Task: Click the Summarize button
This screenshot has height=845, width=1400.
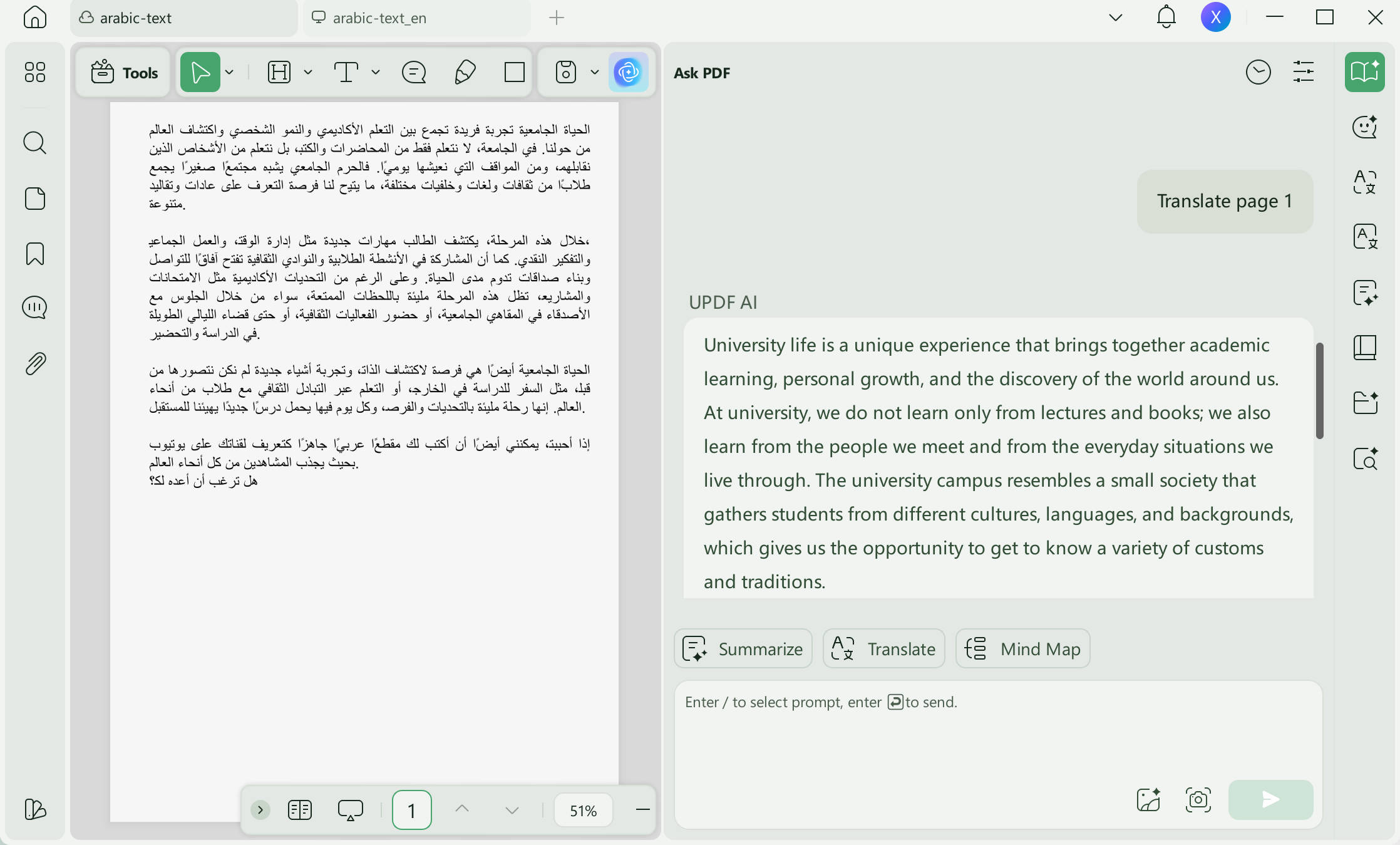Action: [x=743, y=649]
